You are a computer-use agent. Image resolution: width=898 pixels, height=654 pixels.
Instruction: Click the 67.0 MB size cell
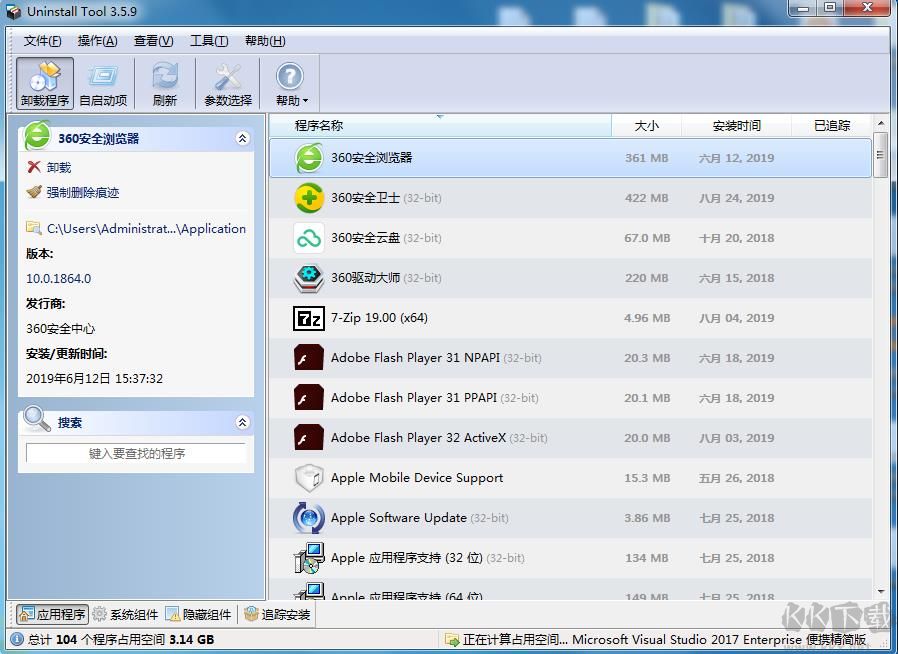click(647, 238)
